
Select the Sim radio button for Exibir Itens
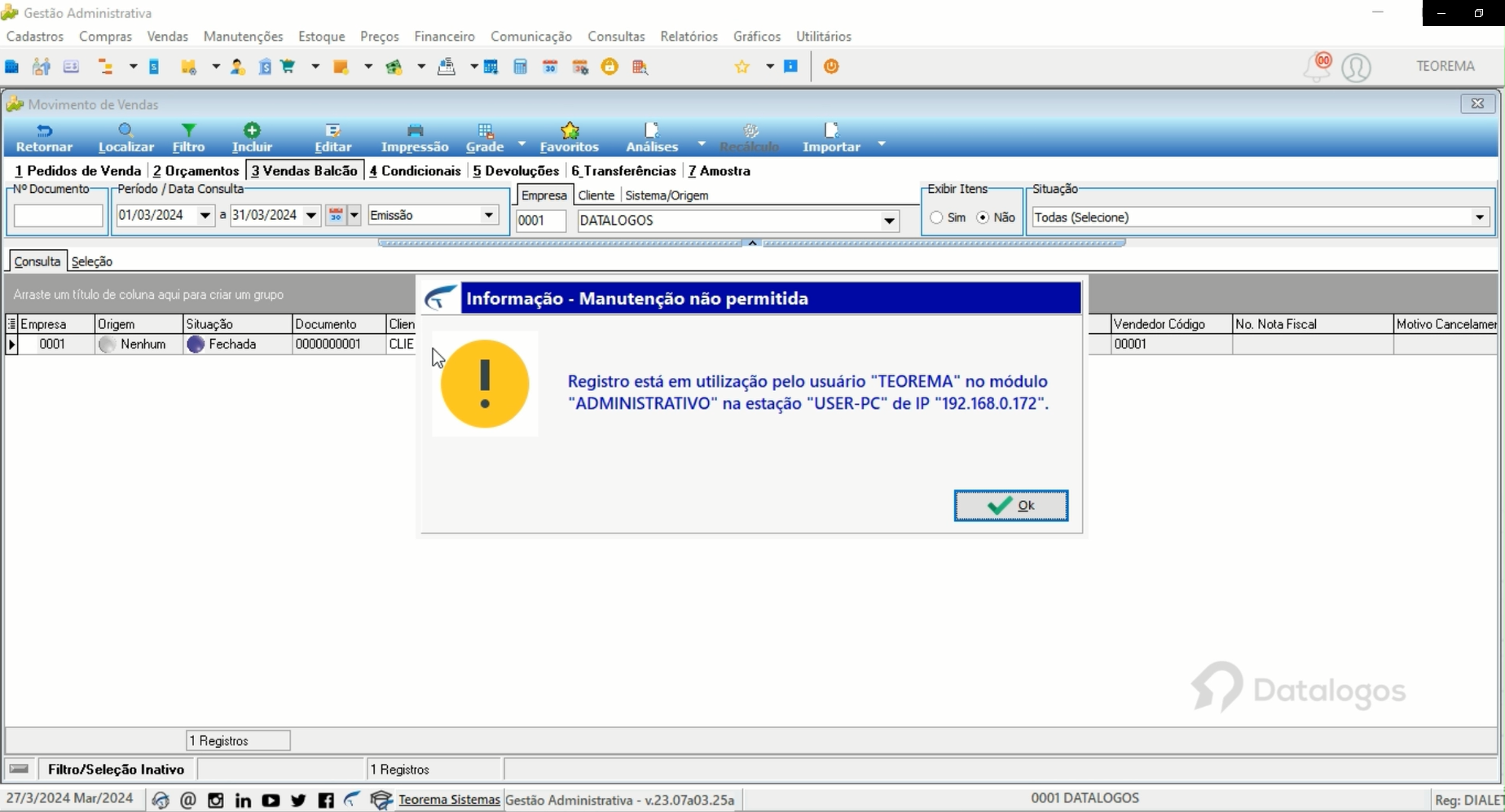coord(936,217)
